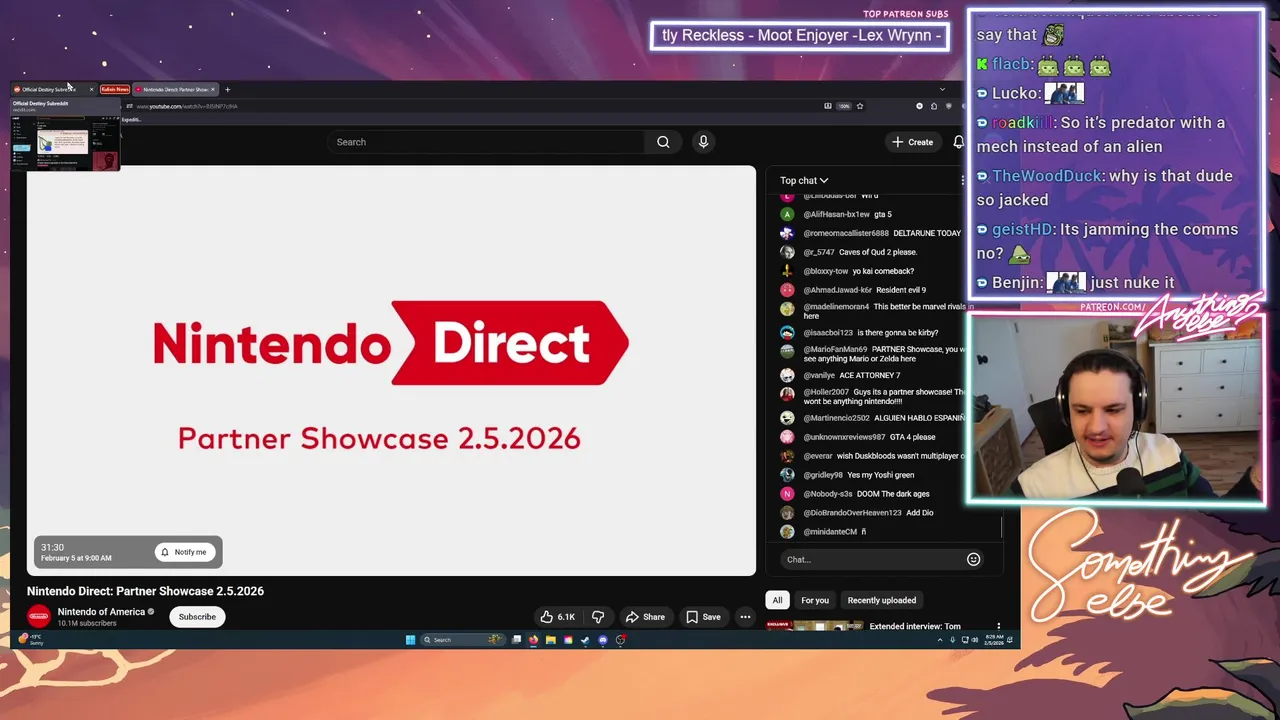Click chat message 'yo kai comeback?'
This screenshot has height=720, width=1280.
pyautogui.click(x=882, y=271)
